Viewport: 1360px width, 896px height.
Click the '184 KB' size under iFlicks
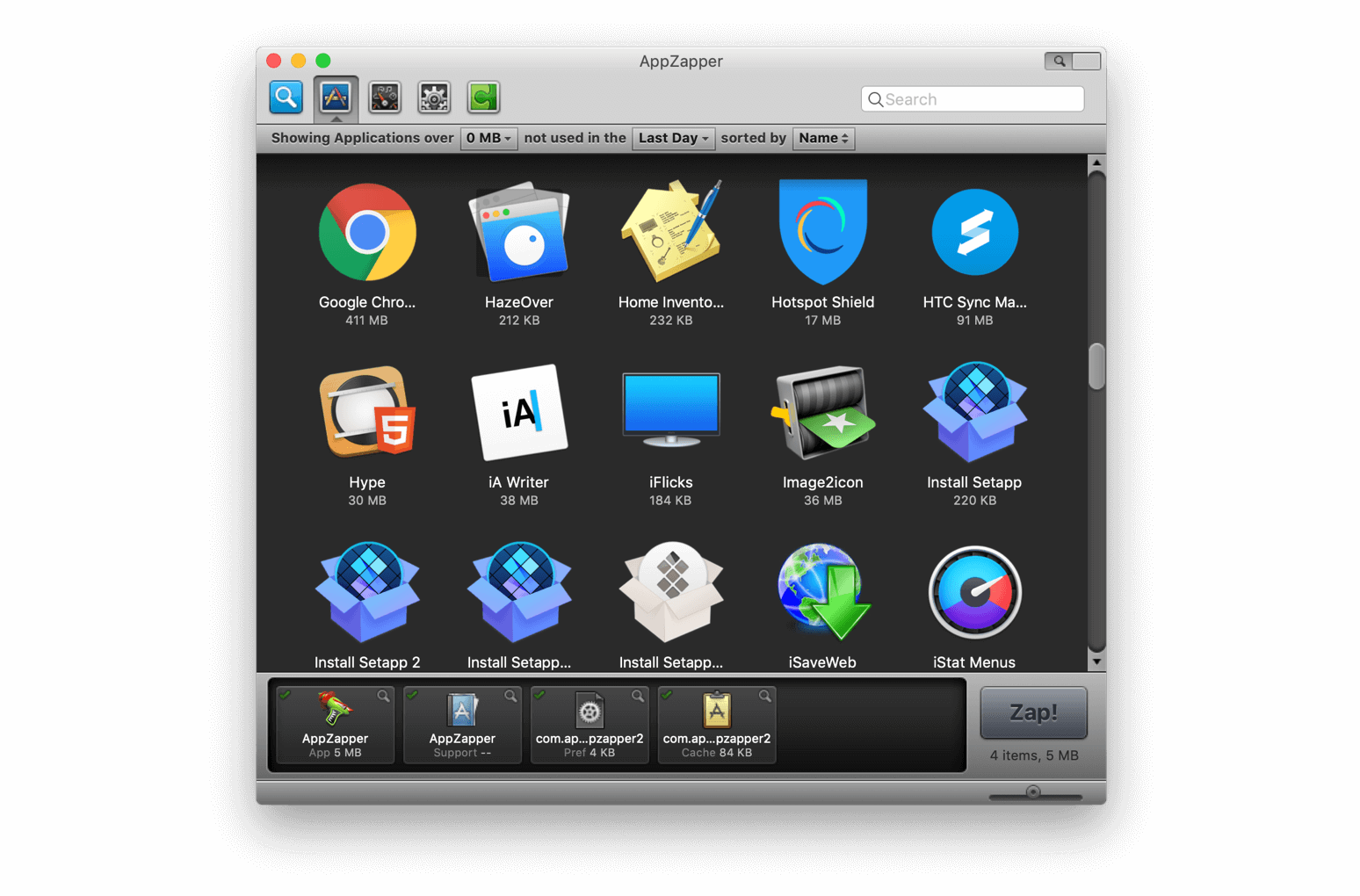tap(670, 501)
